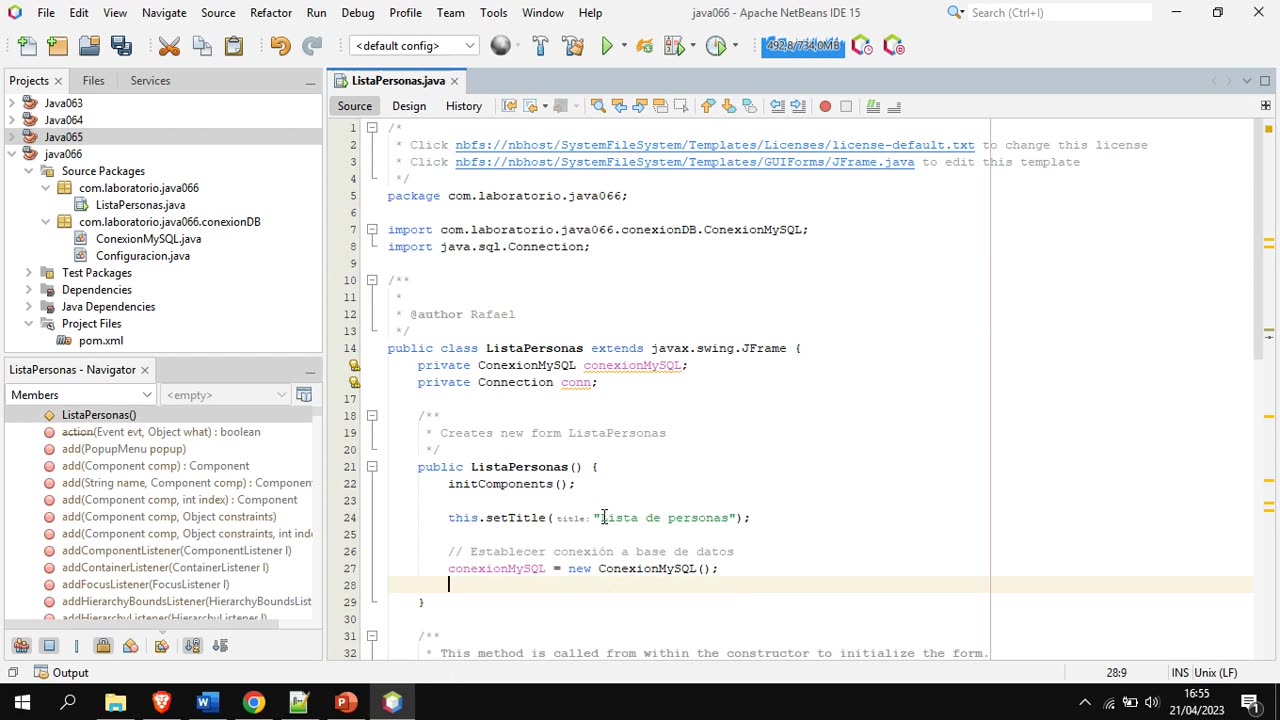The height and width of the screenshot is (720, 1280).
Task: Clean and build with hammer-broom icon
Action: click(573, 46)
